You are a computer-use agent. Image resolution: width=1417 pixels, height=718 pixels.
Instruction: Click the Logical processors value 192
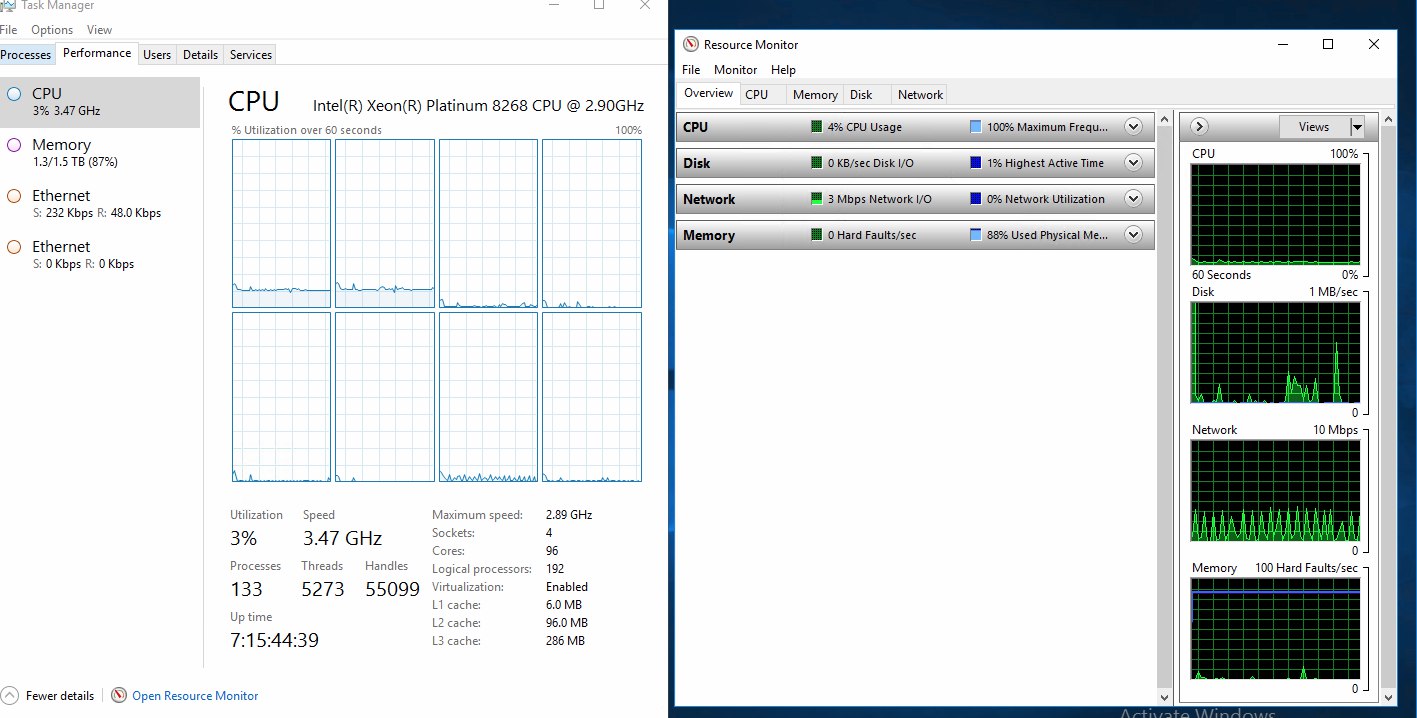[x=556, y=569]
